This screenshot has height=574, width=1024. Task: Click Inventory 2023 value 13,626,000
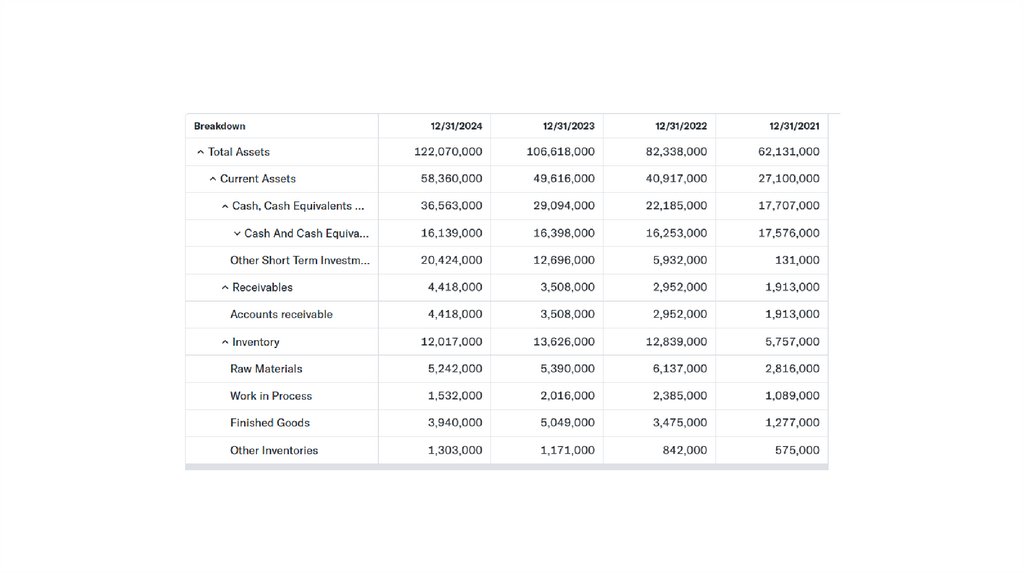(560, 342)
